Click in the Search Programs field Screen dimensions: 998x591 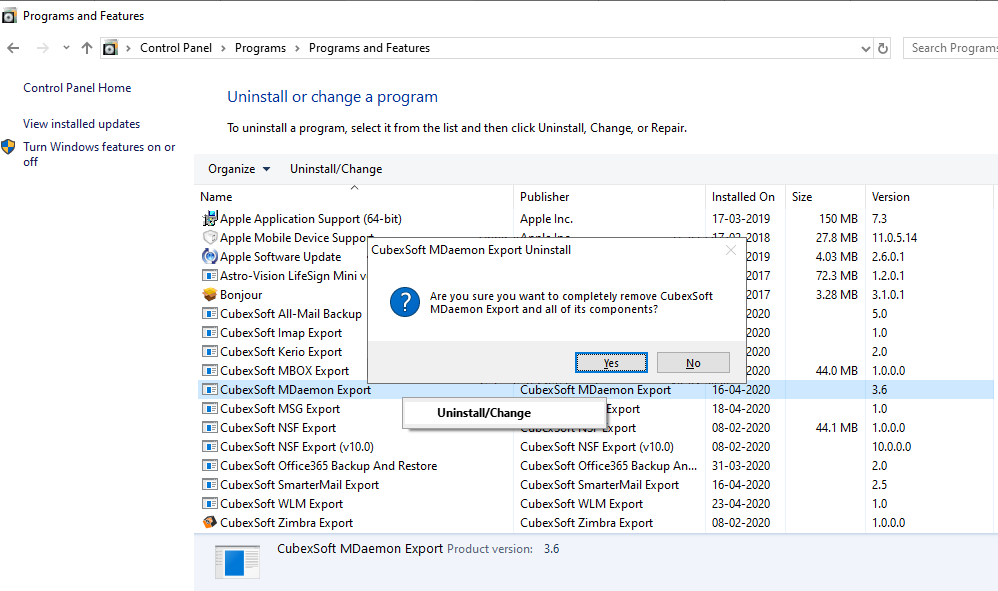[951, 48]
